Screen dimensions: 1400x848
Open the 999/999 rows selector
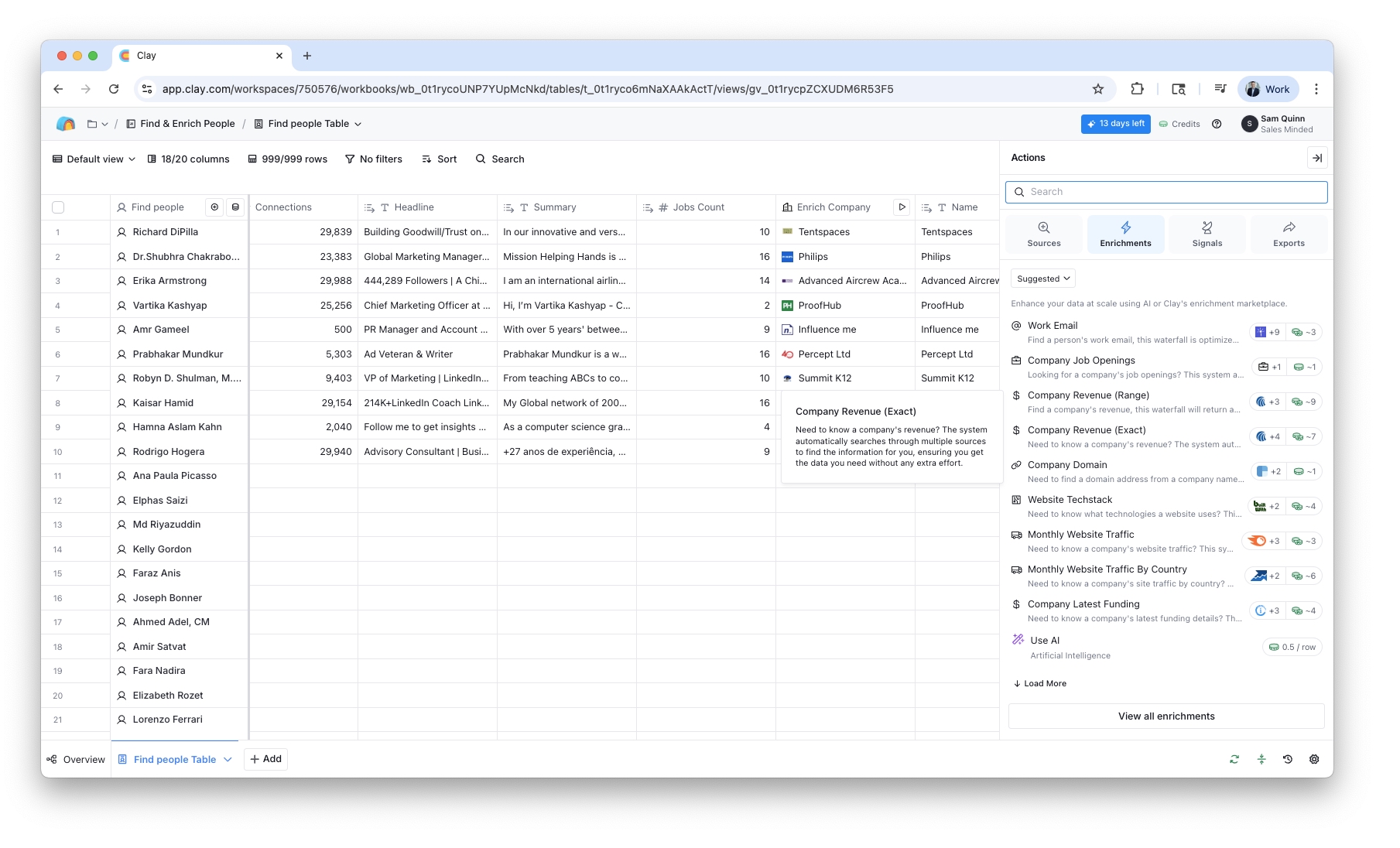pos(288,159)
